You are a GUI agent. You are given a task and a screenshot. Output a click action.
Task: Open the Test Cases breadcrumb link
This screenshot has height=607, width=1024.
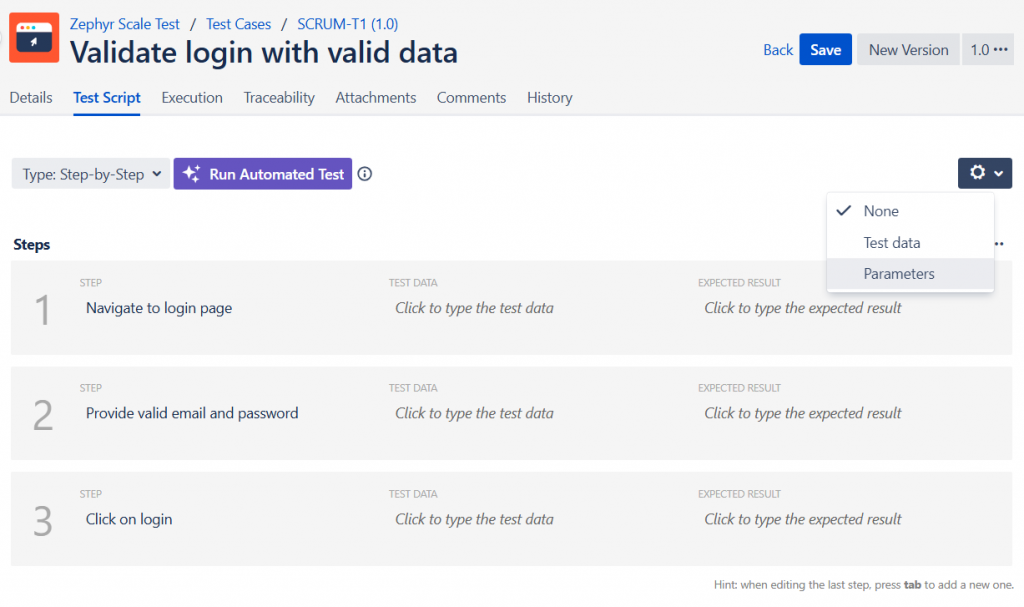(238, 24)
